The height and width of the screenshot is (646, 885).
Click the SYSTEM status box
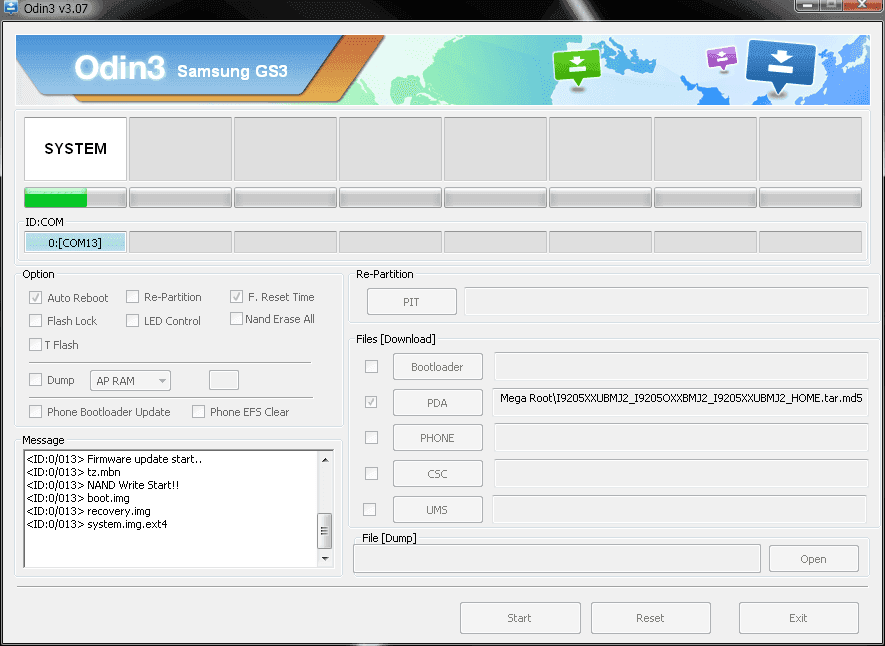click(75, 149)
